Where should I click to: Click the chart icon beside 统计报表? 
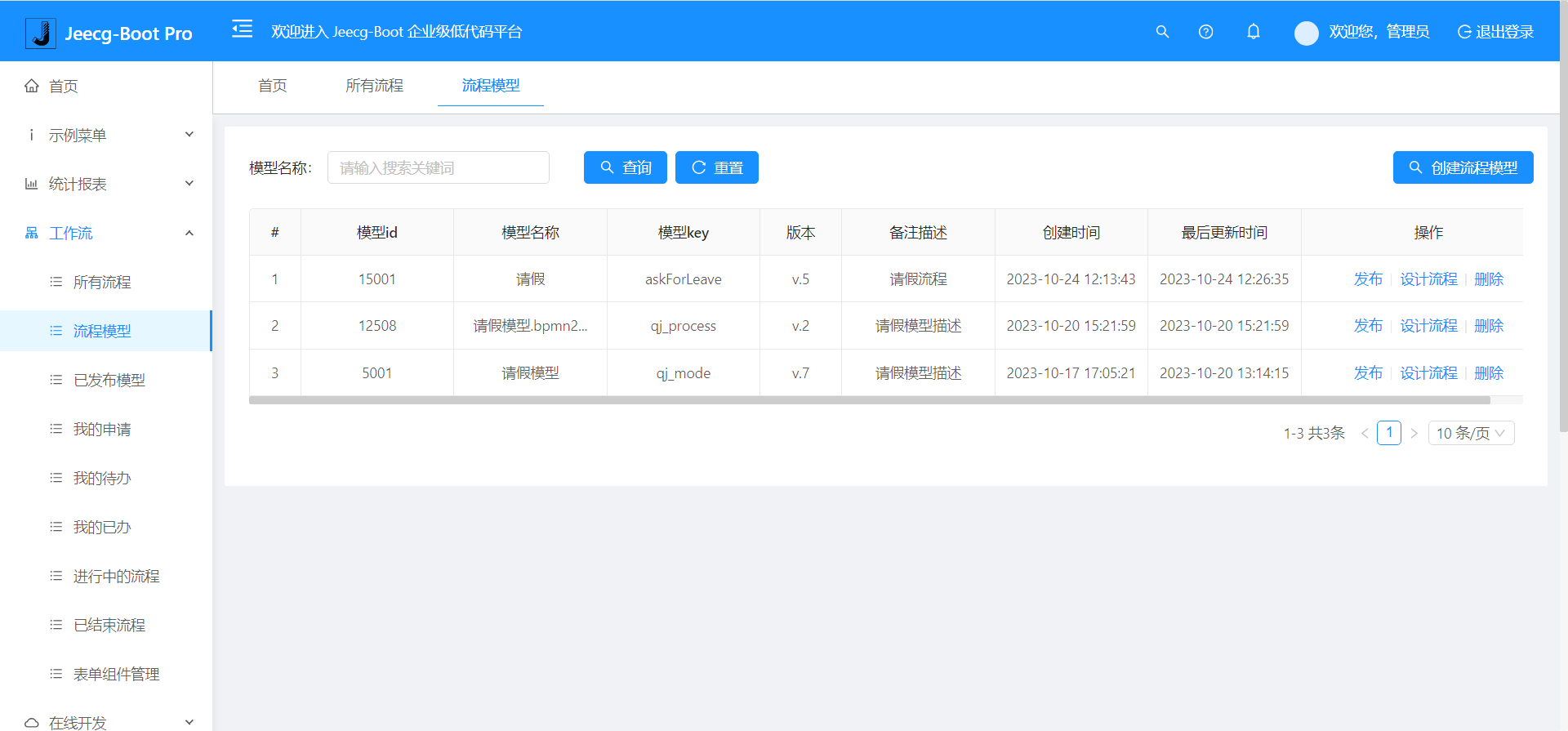pyautogui.click(x=32, y=184)
